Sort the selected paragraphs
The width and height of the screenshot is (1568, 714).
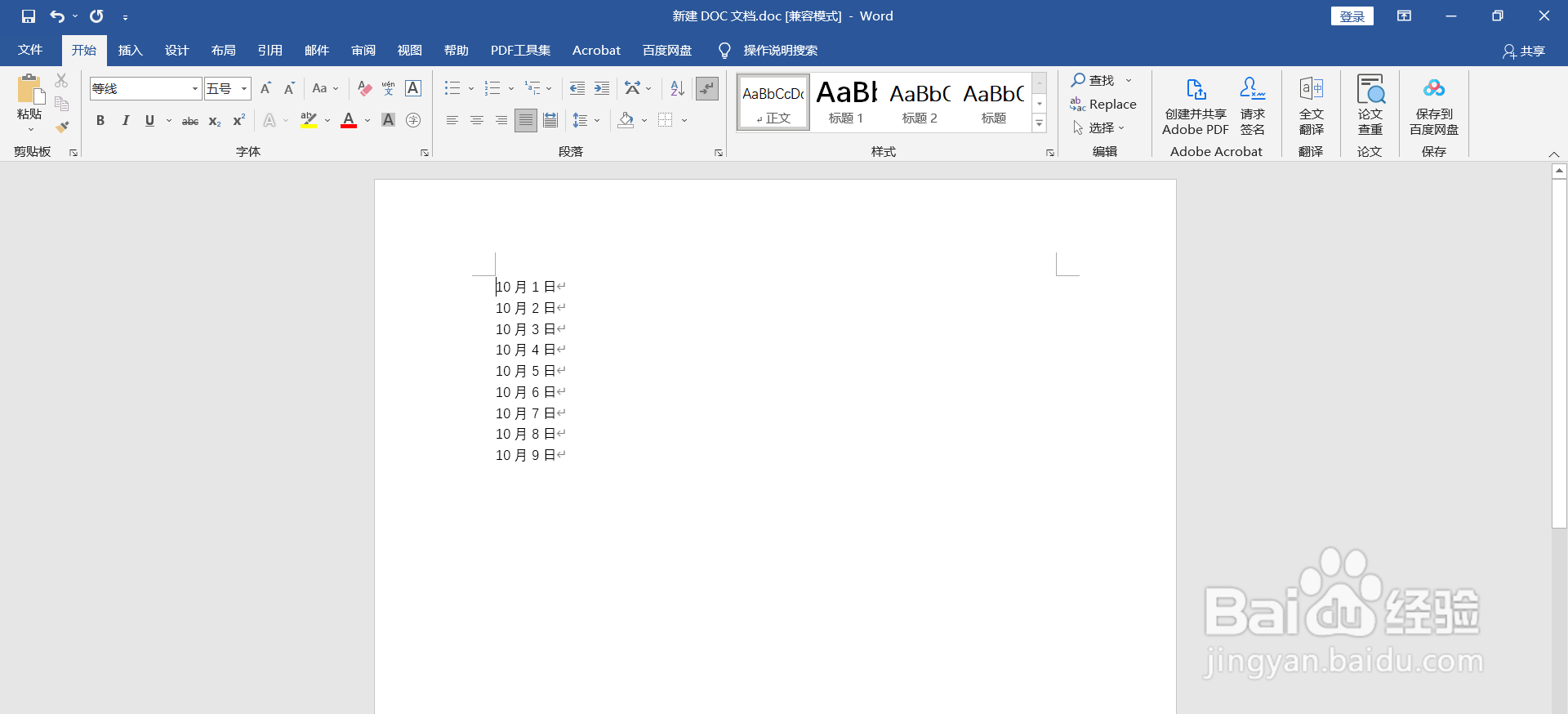pos(677,88)
